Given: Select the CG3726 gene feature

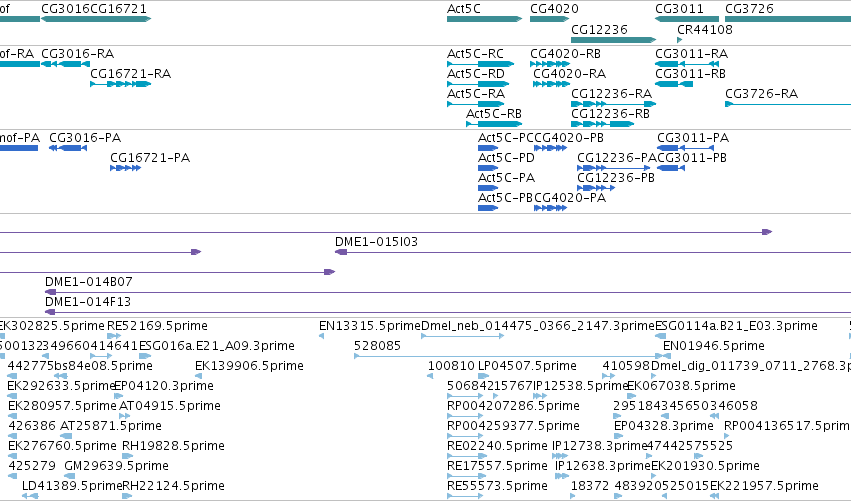Looking at the screenshot, I should pyautogui.click(x=788, y=19).
